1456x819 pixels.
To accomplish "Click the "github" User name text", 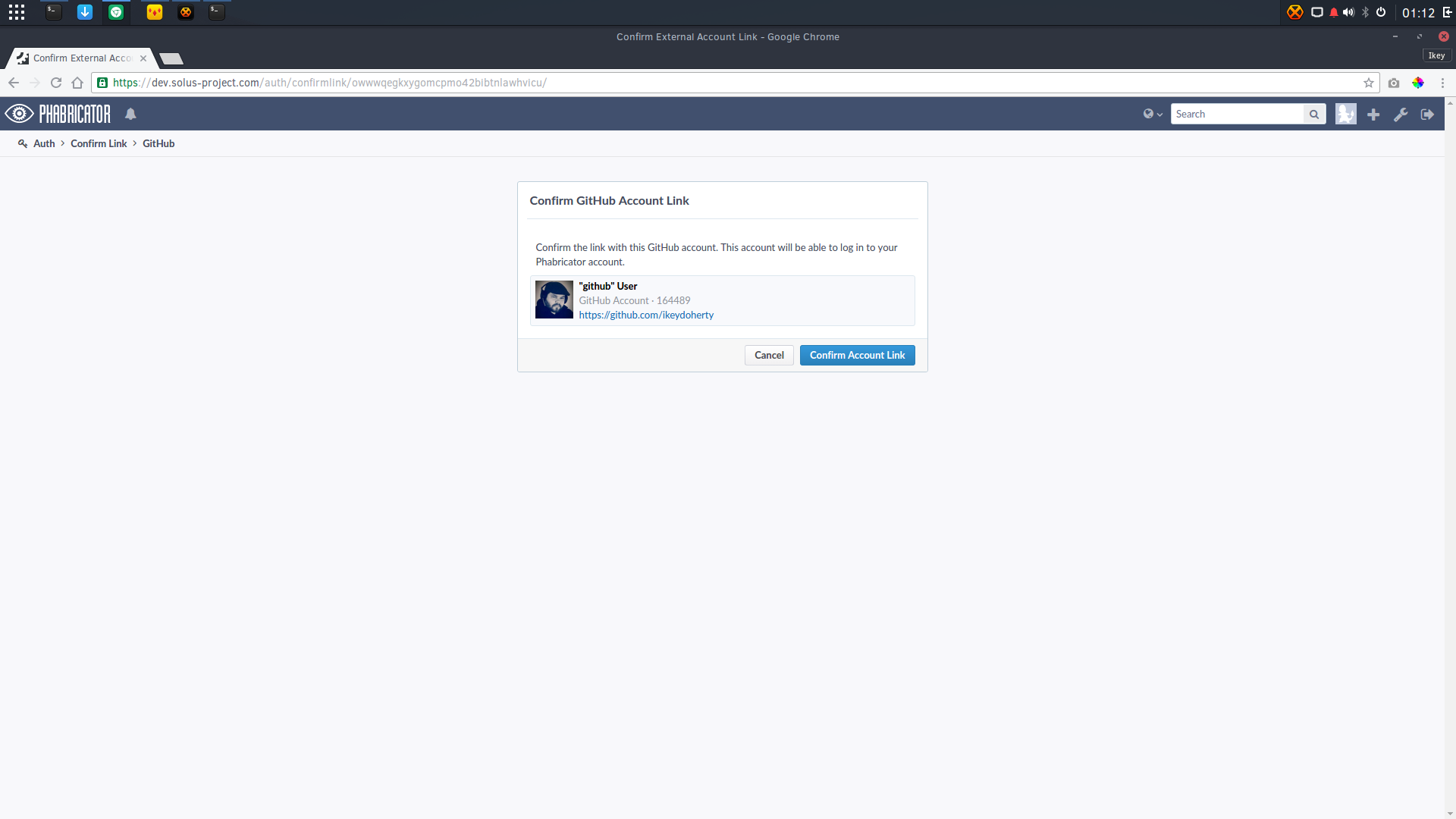I will [607, 286].
